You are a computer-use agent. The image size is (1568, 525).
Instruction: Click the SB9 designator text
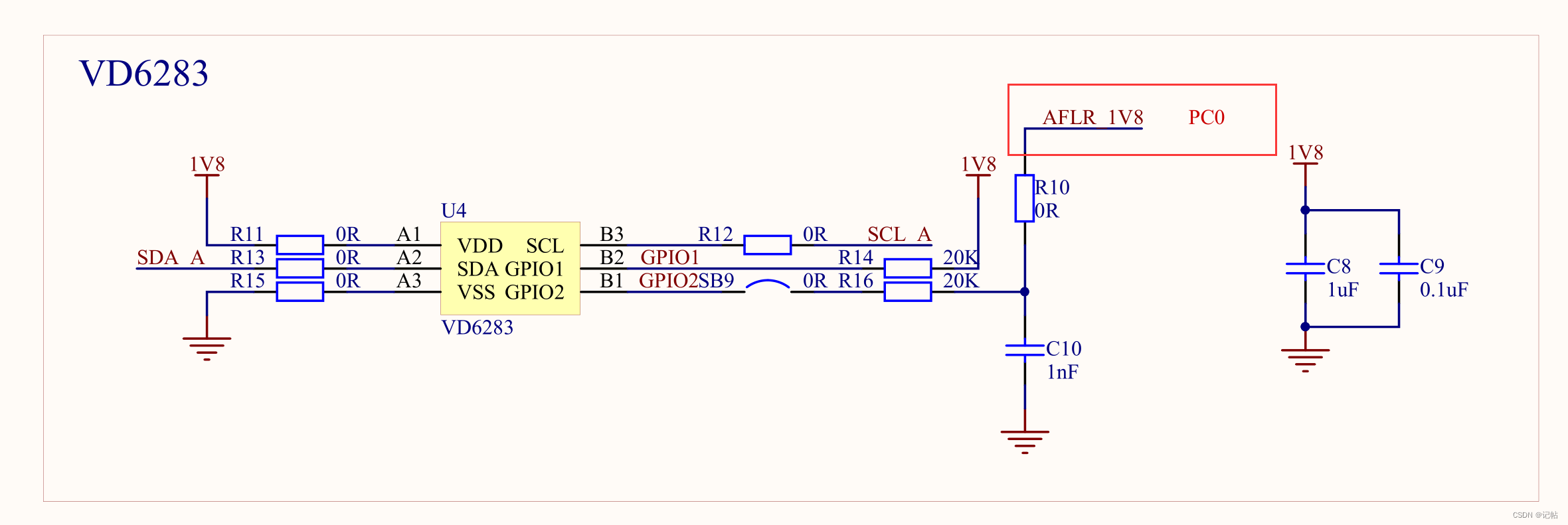click(717, 281)
